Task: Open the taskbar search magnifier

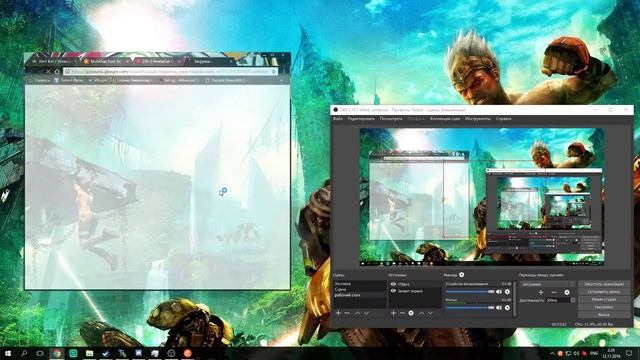Action: (x=24, y=353)
